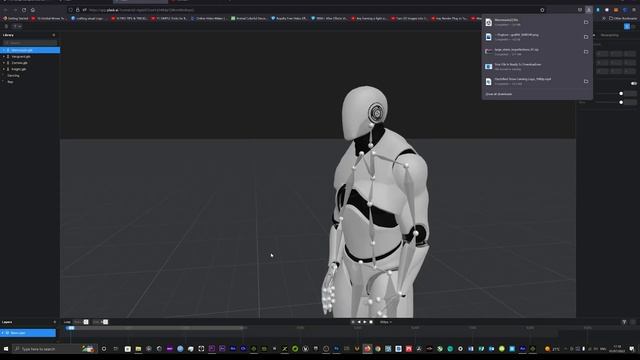640x360 pixels.
Task: Open Photoshop from the taskbar
Action: (336, 349)
